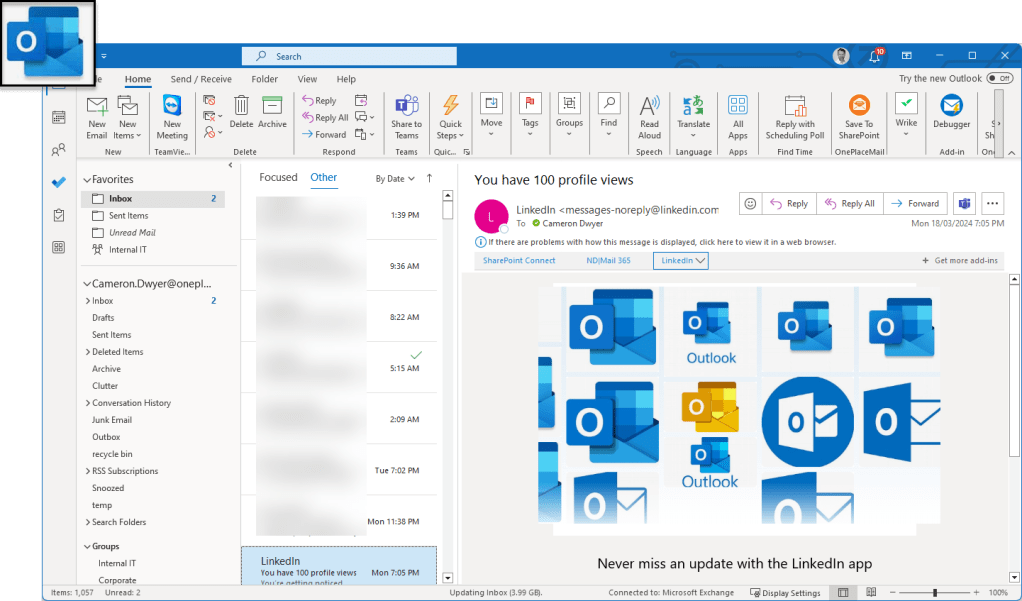Open the By Date sort dropdown
The width and height of the screenshot is (1022, 601).
pos(394,179)
